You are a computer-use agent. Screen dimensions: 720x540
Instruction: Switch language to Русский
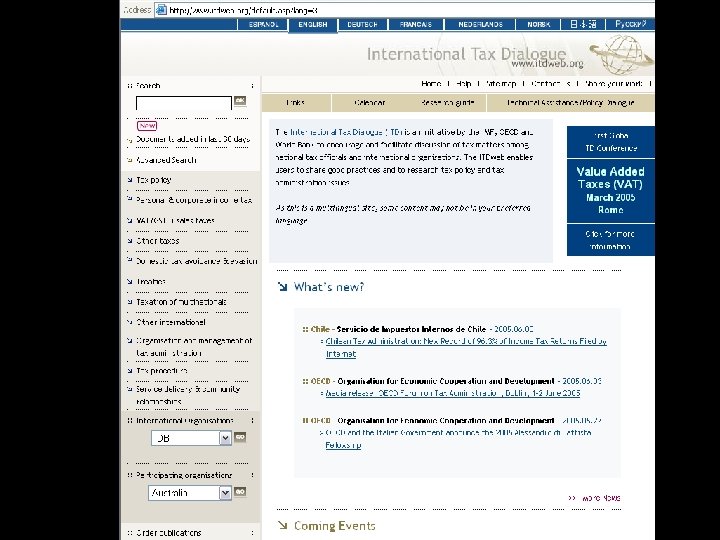(630, 24)
